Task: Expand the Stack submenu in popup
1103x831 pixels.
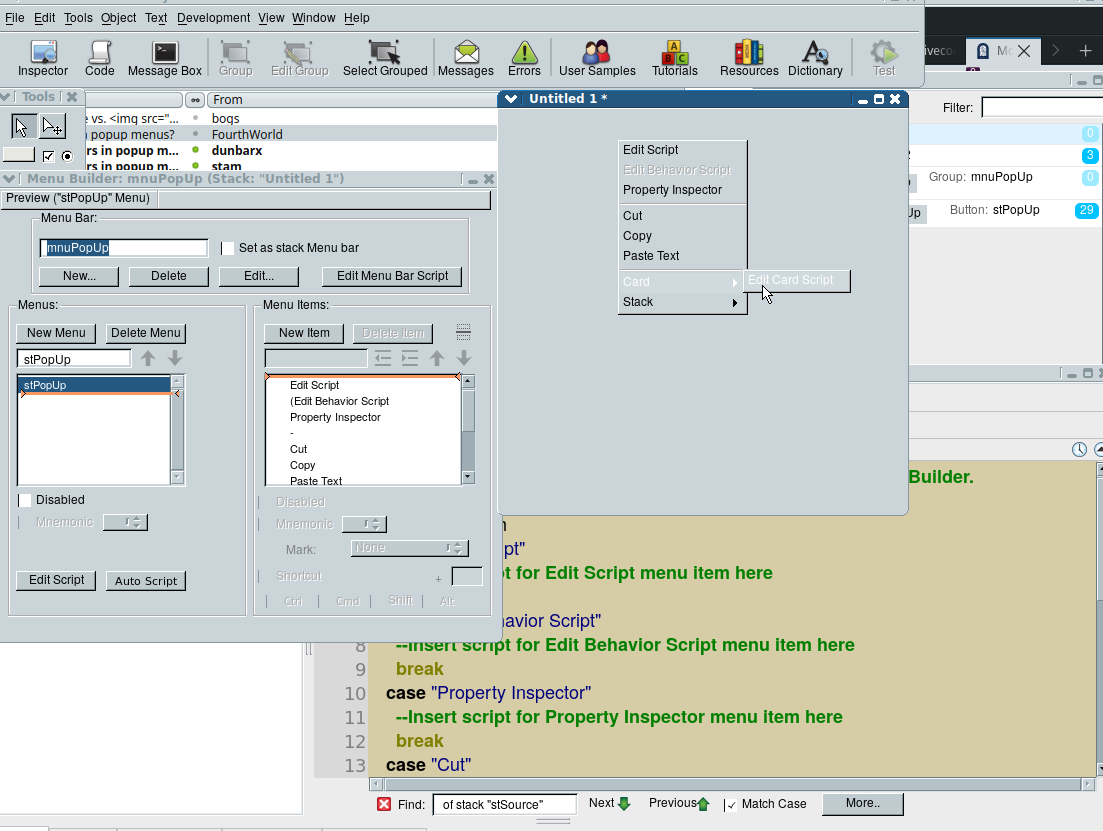Action: (x=681, y=302)
